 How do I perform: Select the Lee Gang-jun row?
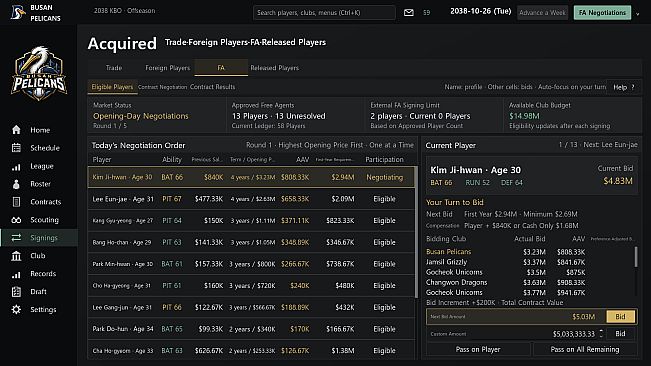(x=251, y=307)
